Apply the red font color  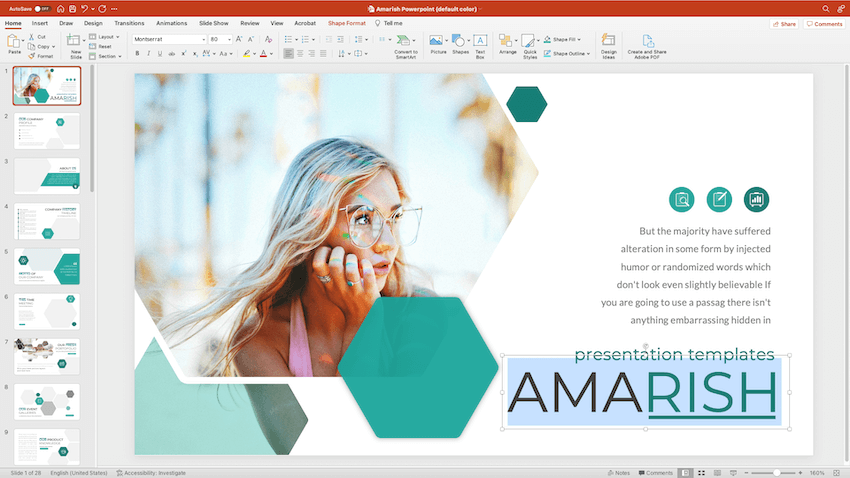click(x=263, y=54)
